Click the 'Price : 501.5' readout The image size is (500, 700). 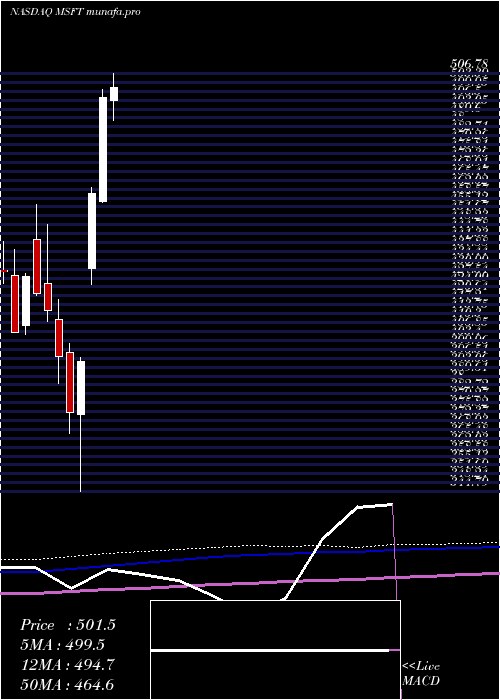pyautogui.click(x=67, y=625)
